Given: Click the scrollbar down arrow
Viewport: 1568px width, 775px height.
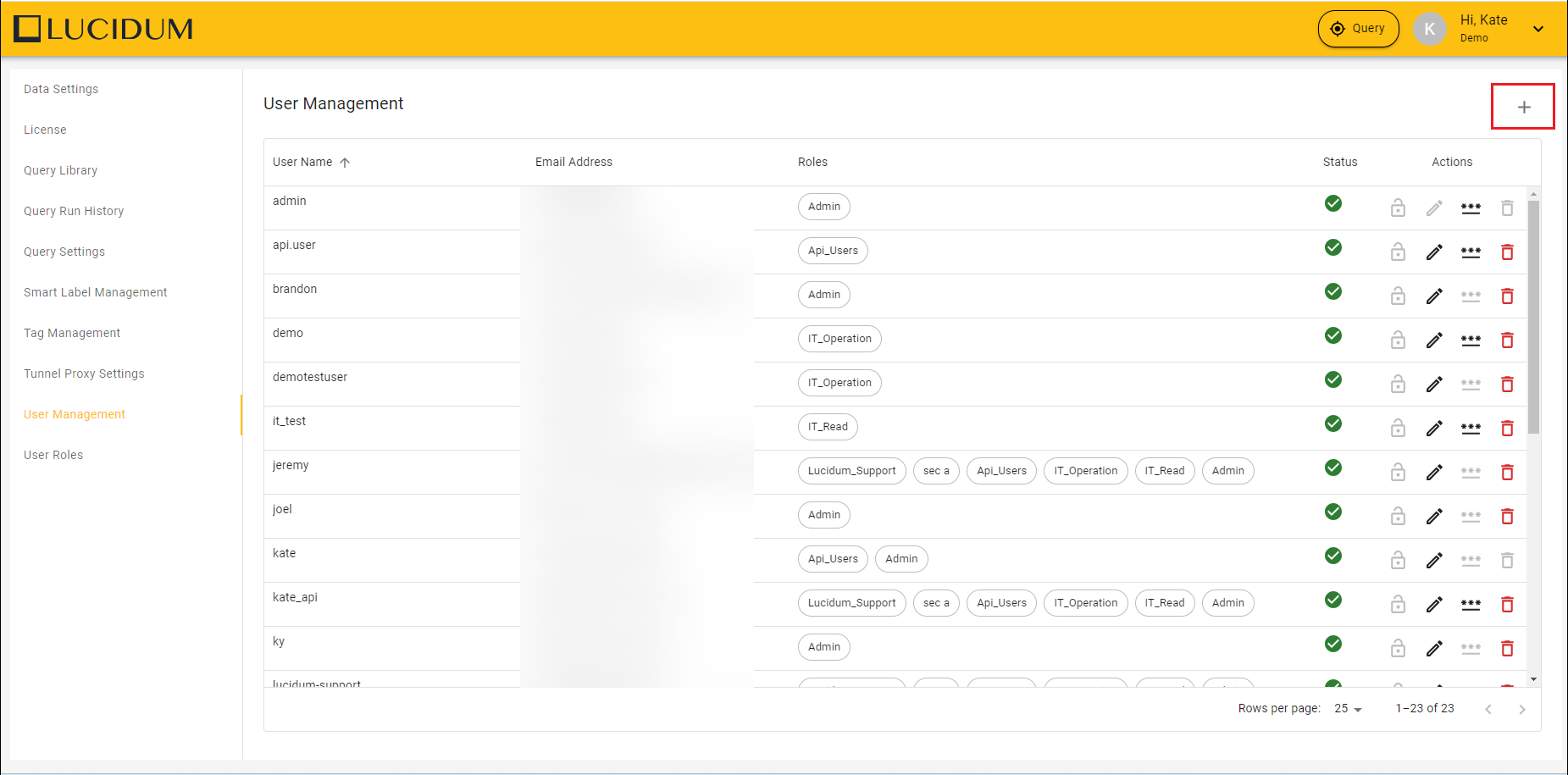Looking at the screenshot, I should pos(1533,679).
